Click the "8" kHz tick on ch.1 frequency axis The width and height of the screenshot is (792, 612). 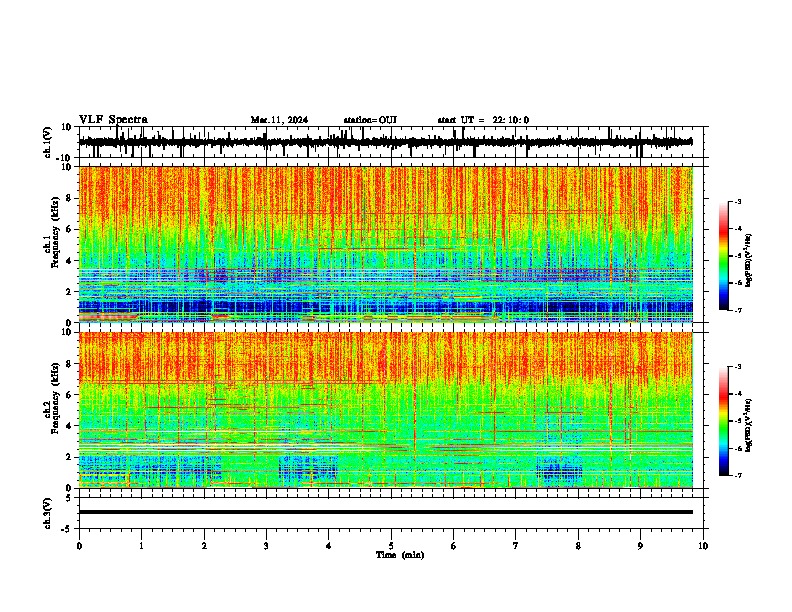coord(70,198)
